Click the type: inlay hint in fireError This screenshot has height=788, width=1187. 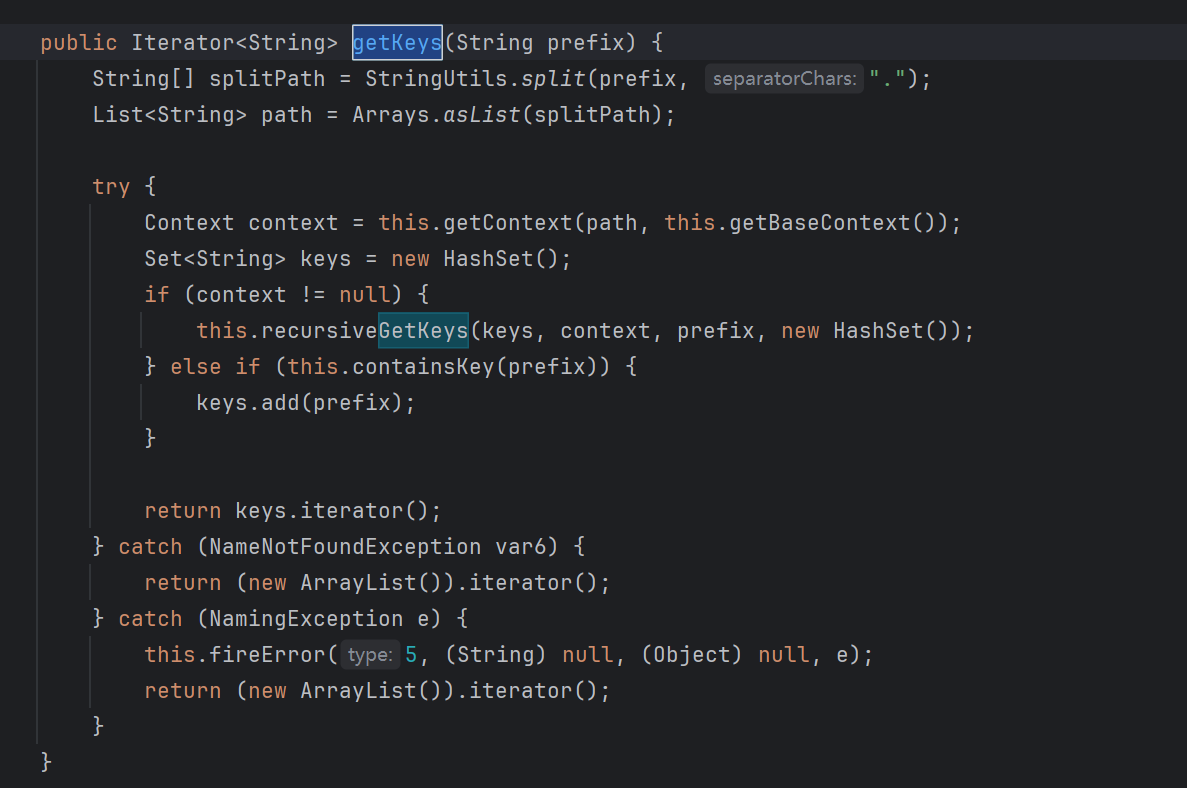[369, 655]
